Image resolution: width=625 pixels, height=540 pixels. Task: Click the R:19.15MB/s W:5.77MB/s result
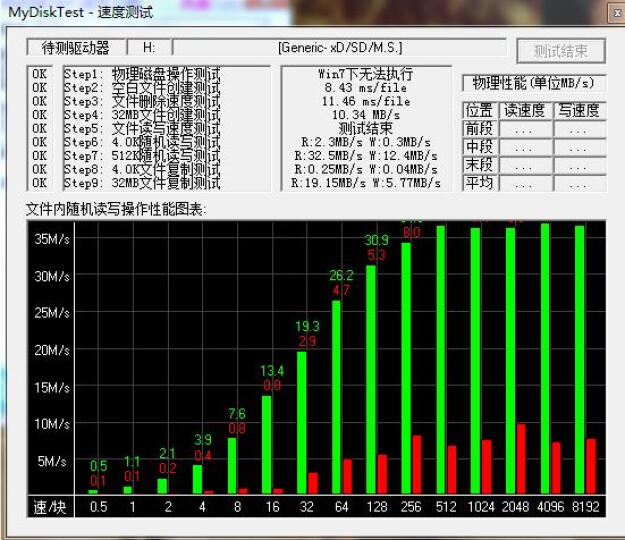[x=366, y=183]
